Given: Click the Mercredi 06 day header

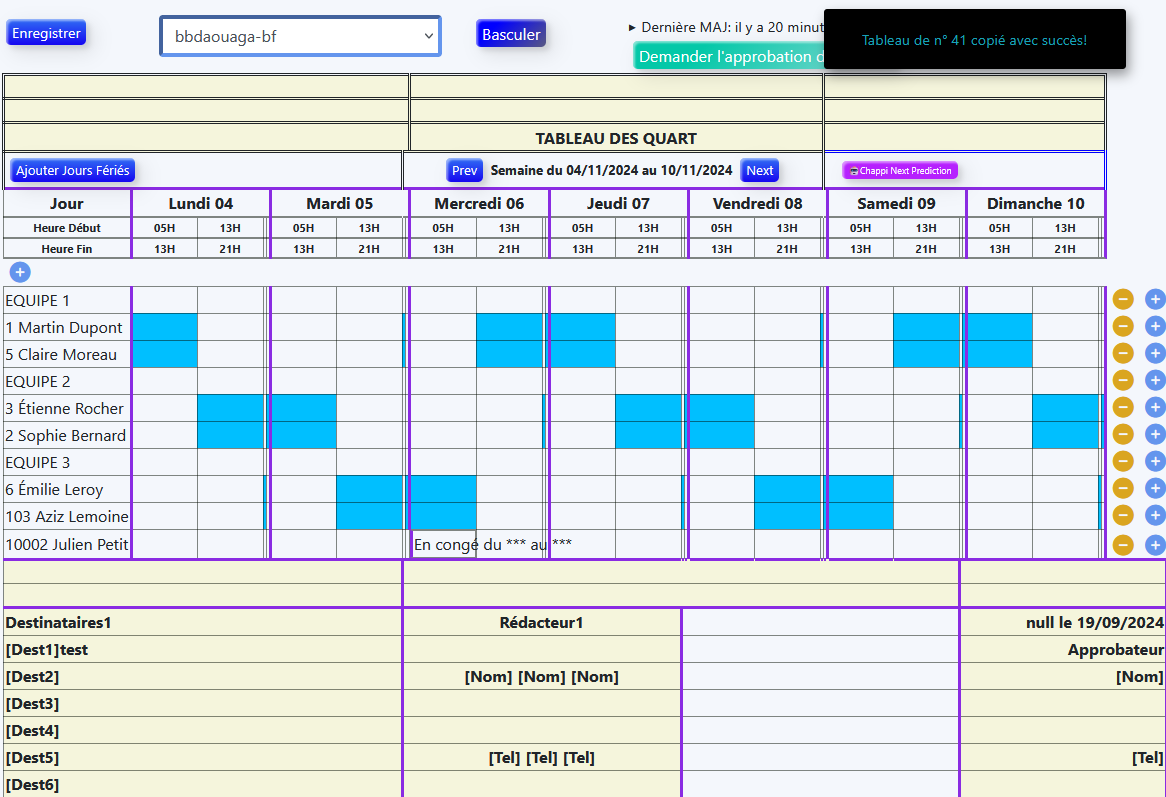Looking at the screenshot, I should point(479,204).
